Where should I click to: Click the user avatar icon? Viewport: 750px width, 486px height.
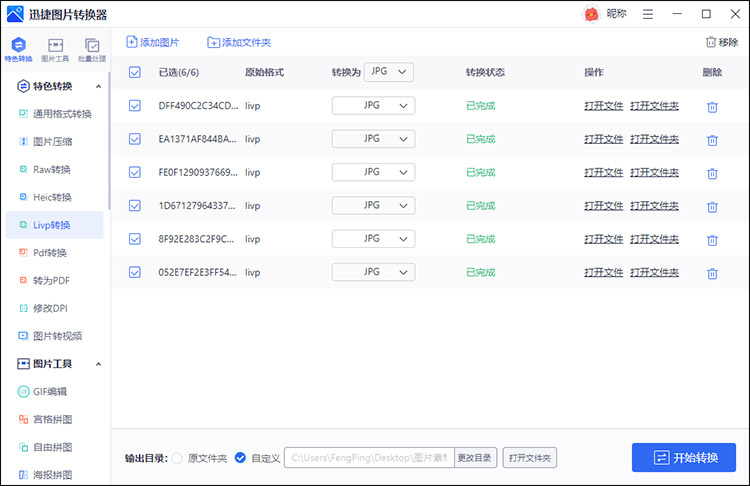tap(591, 14)
